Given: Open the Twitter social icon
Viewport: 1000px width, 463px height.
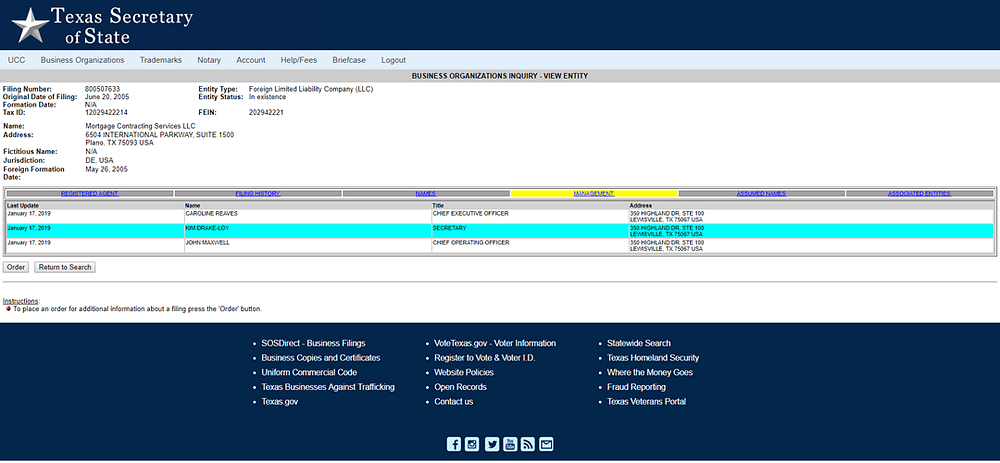Looking at the screenshot, I should click(491, 445).
